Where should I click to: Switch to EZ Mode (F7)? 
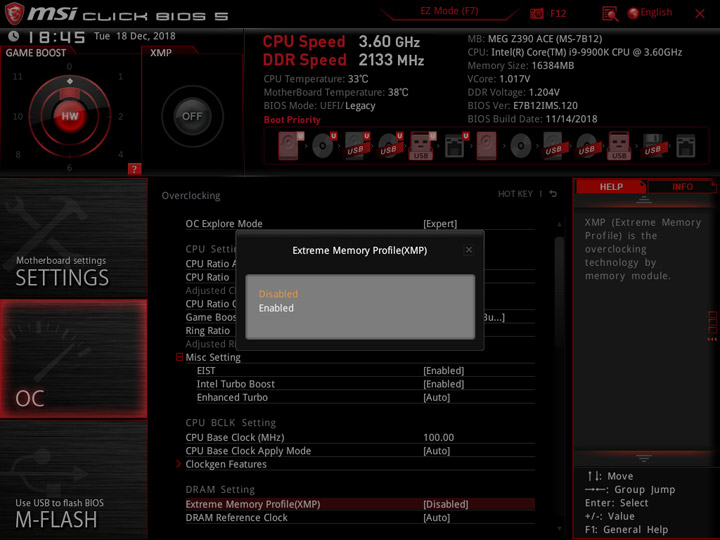(x=449, y=11)
